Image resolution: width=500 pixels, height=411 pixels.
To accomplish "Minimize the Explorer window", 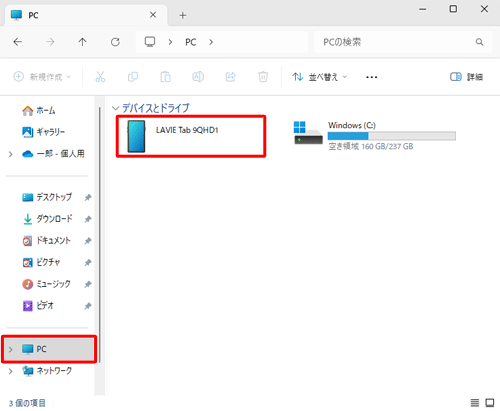I will coord(422,9).
